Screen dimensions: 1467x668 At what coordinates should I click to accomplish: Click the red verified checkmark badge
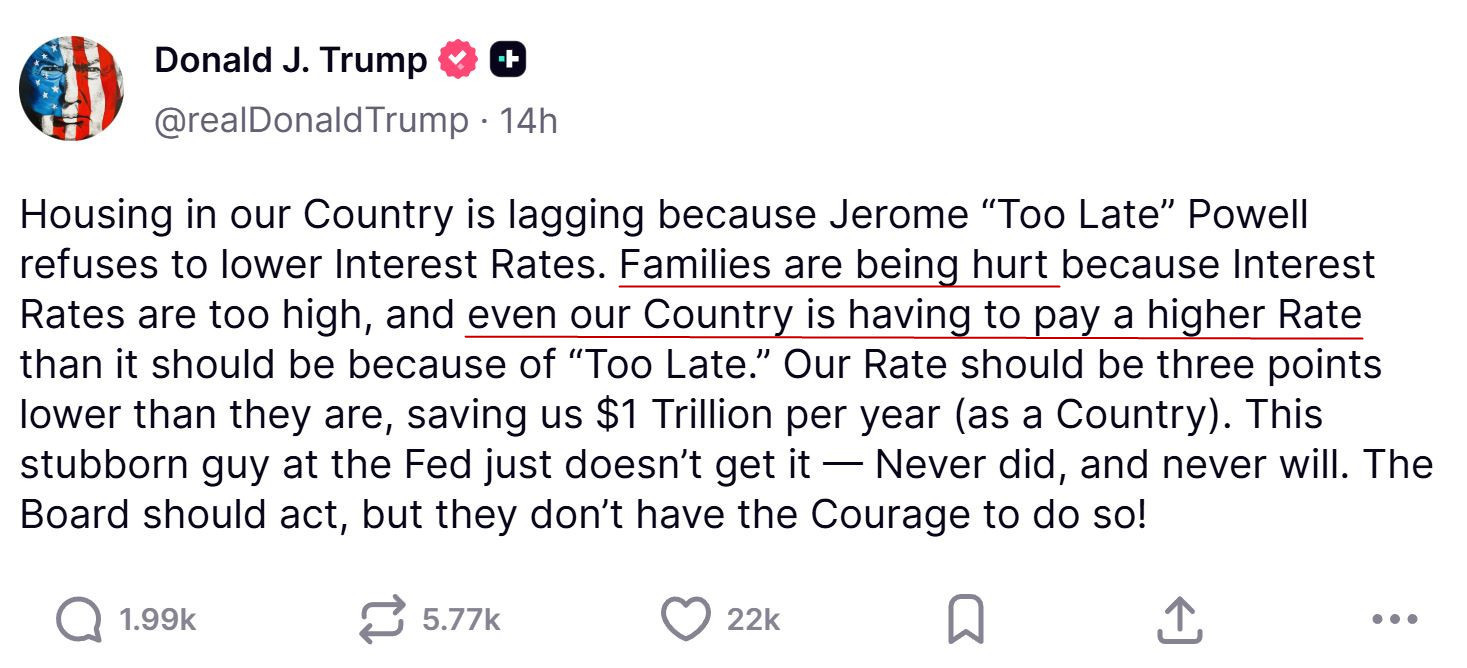click(x=458, y=61)
